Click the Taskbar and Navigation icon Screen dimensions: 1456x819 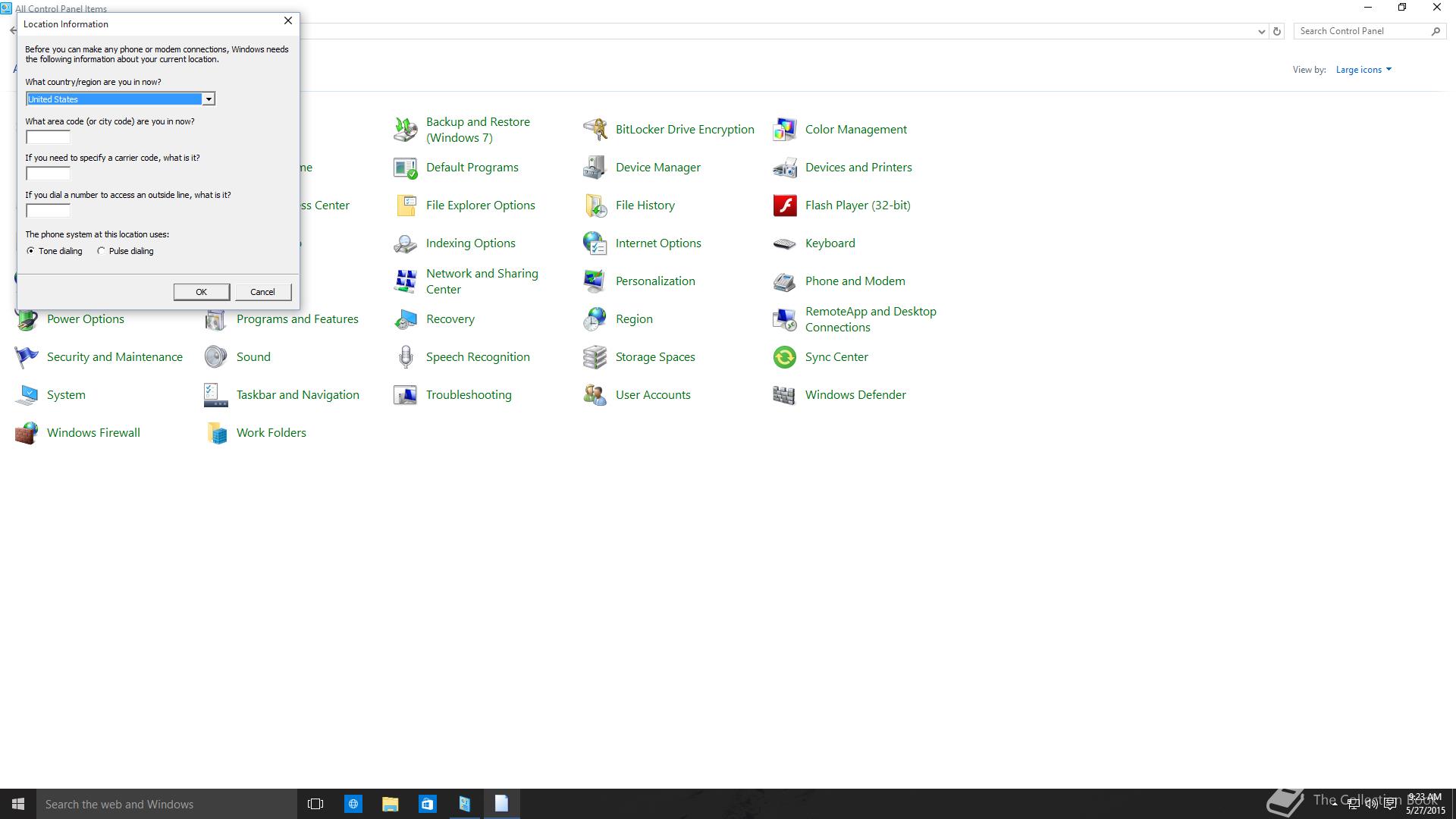tap(216, 395)
